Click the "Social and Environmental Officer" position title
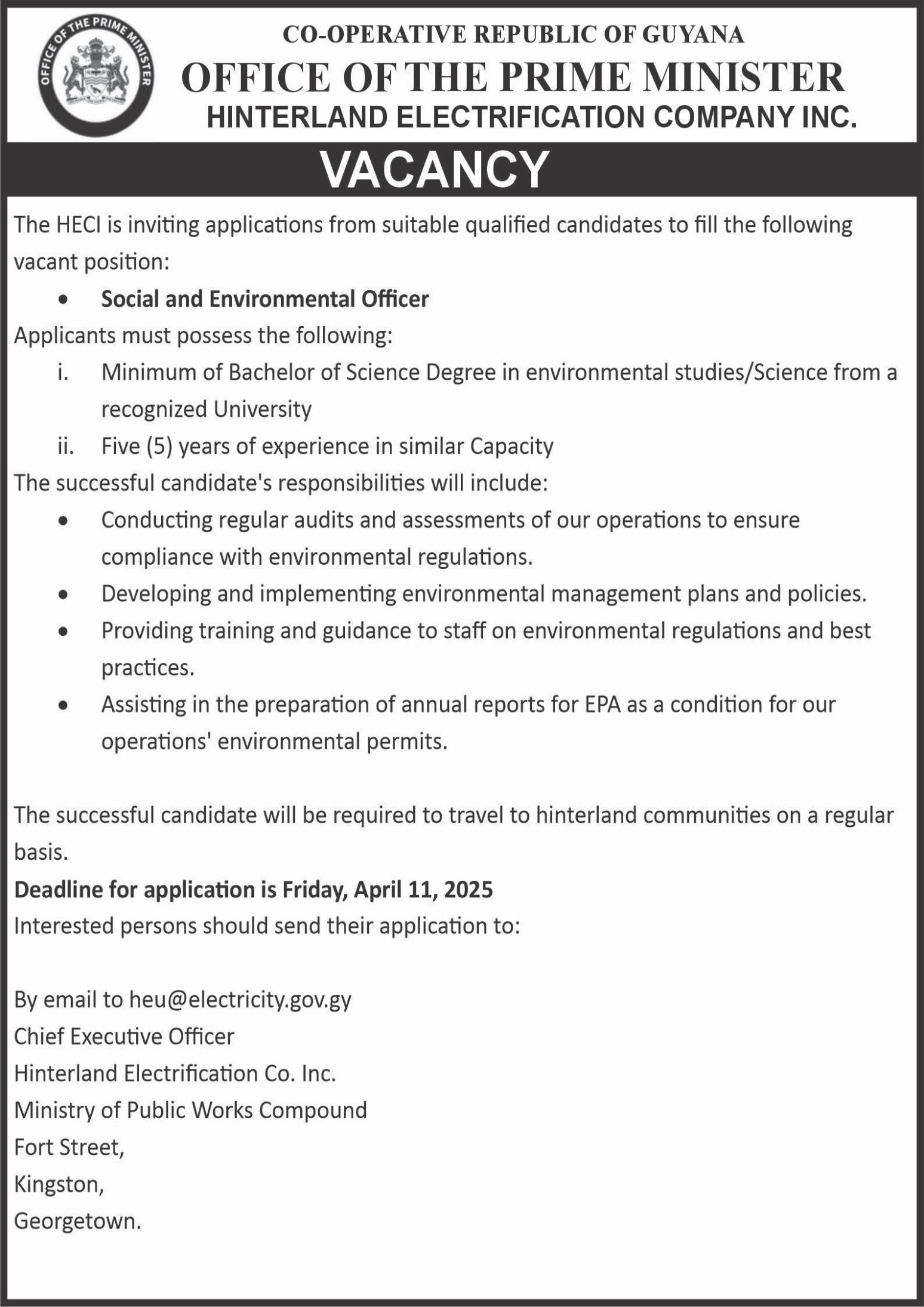The image size is (924, 1307). tap(264, 299)
